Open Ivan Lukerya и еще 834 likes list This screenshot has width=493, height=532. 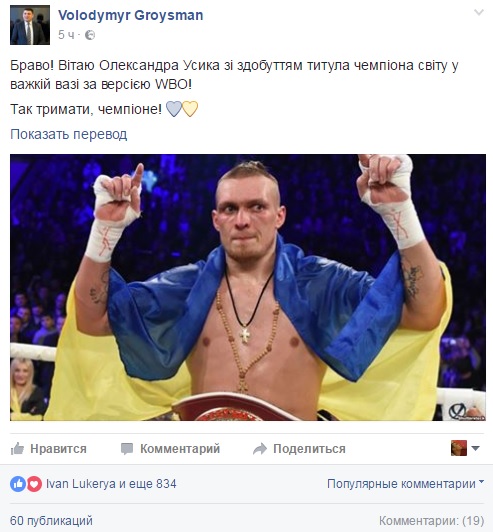tap(111, 483)
